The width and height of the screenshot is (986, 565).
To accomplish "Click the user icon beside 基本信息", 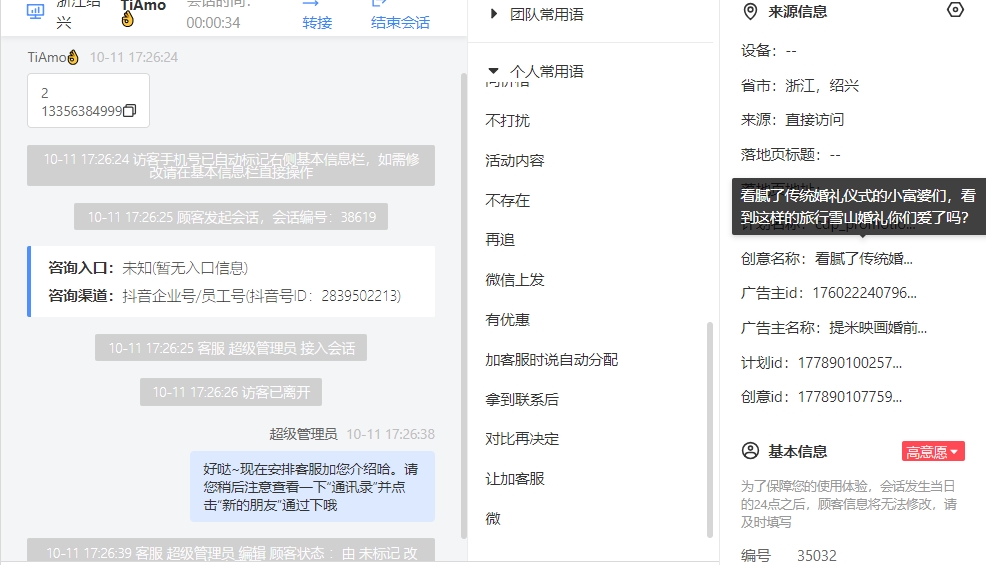I will click(x=750, y=451).
